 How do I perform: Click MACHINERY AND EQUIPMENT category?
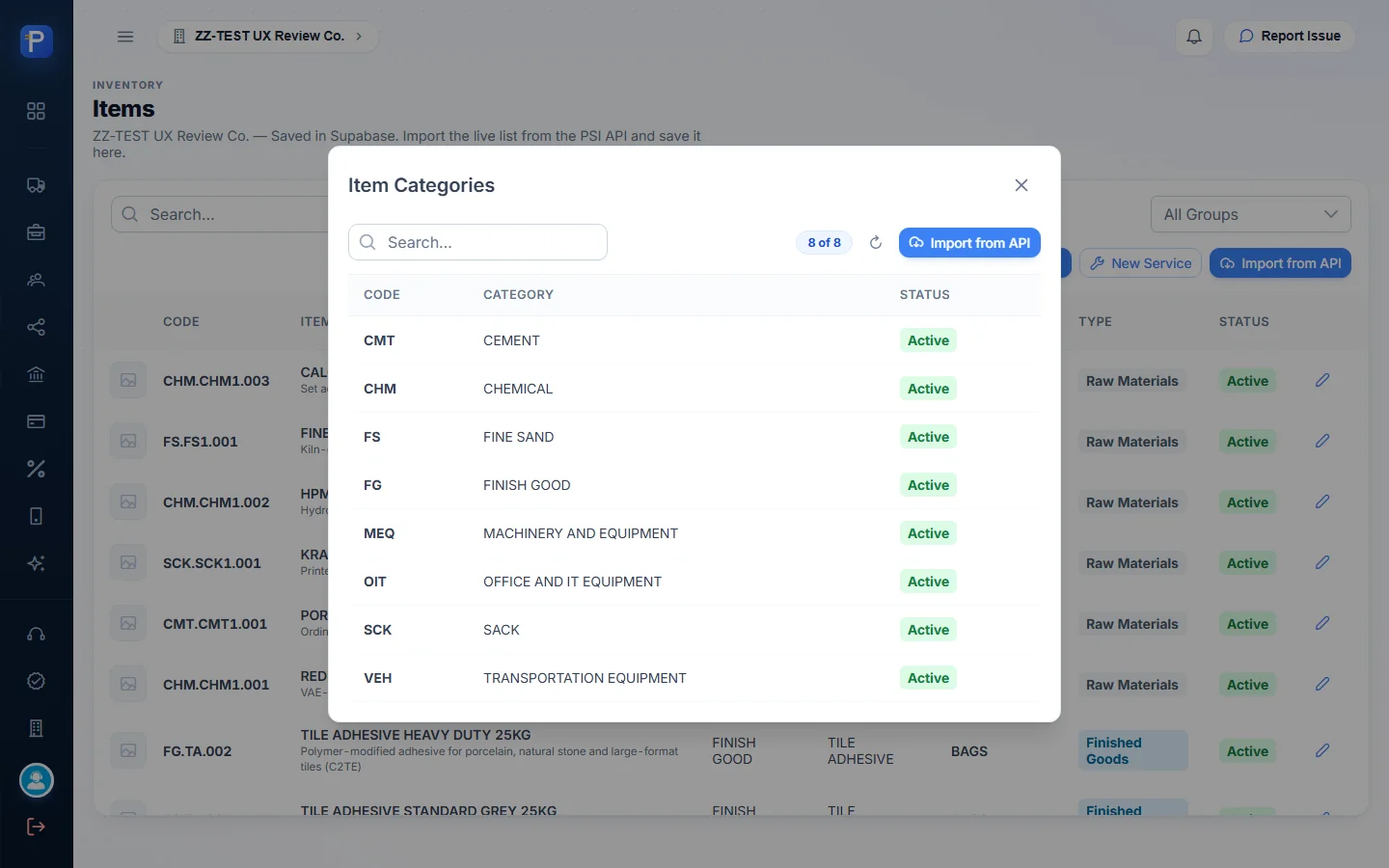pyautogui.click(x=581, y=533)
